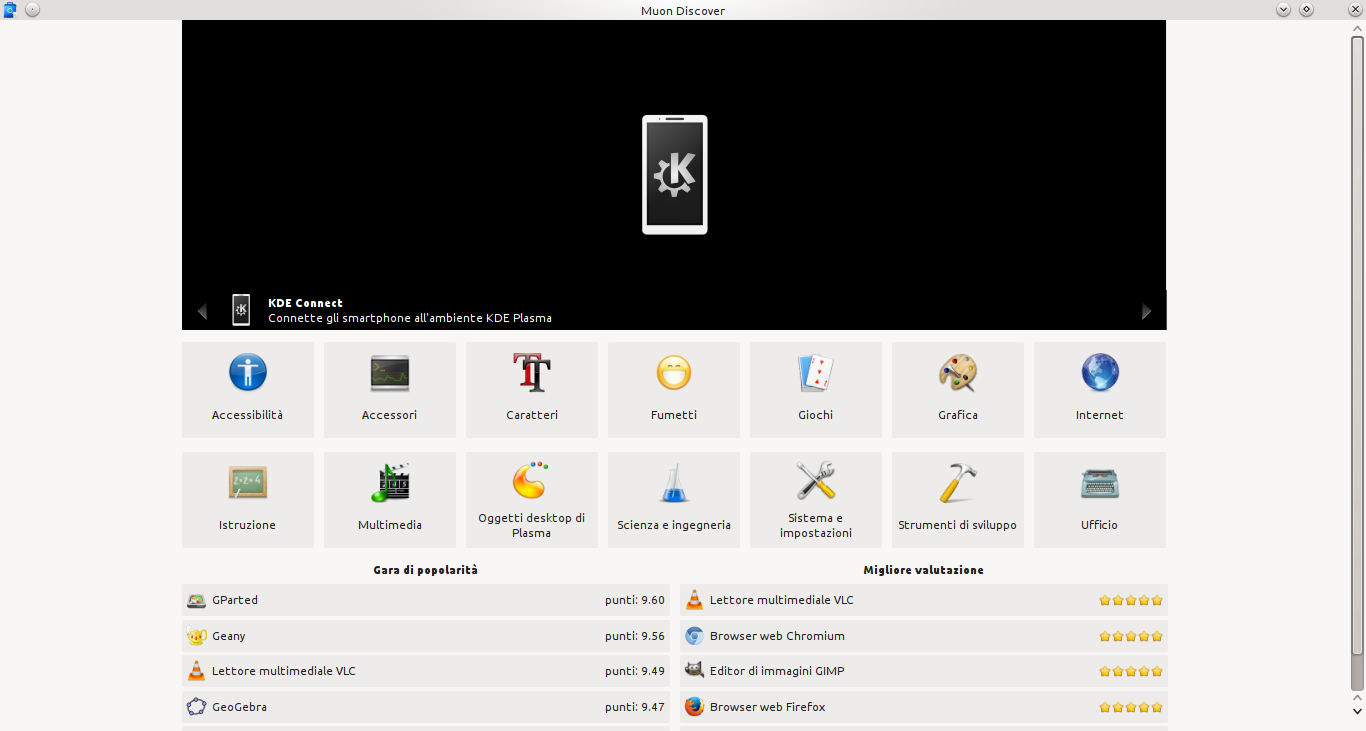Image resolution: width=1366 pixels, height=731 pixels.
Task: Click the GIMP app icon
Action: point(694,671)
